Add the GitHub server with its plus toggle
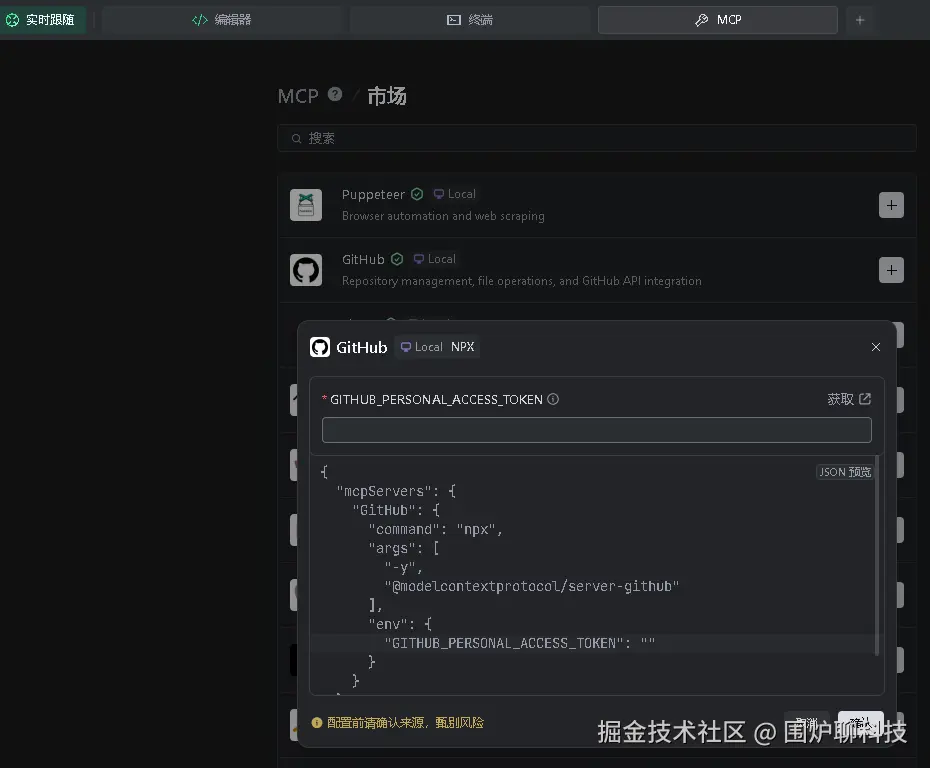930x768 pixels. pyautogui.click(x=891, y=270)
